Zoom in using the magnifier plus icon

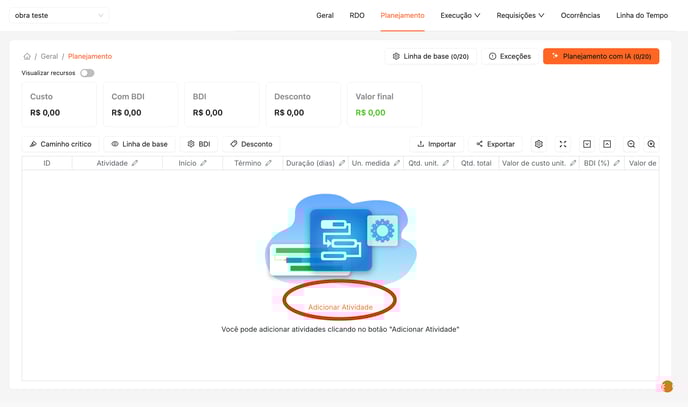click(x=651, y=144)
